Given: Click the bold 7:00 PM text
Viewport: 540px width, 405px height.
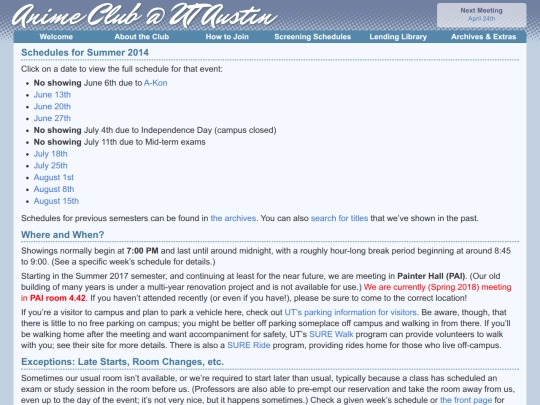Looking at the screenshot, I should (142, 251).
